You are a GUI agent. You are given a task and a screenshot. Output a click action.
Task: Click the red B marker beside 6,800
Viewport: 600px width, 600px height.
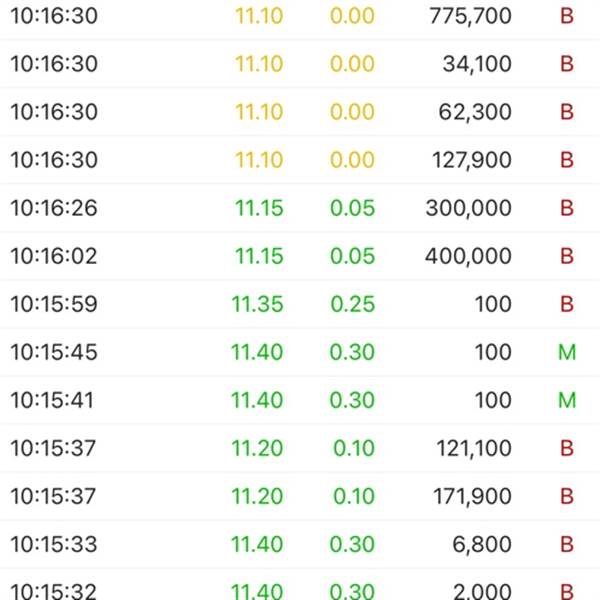point(567,544)
